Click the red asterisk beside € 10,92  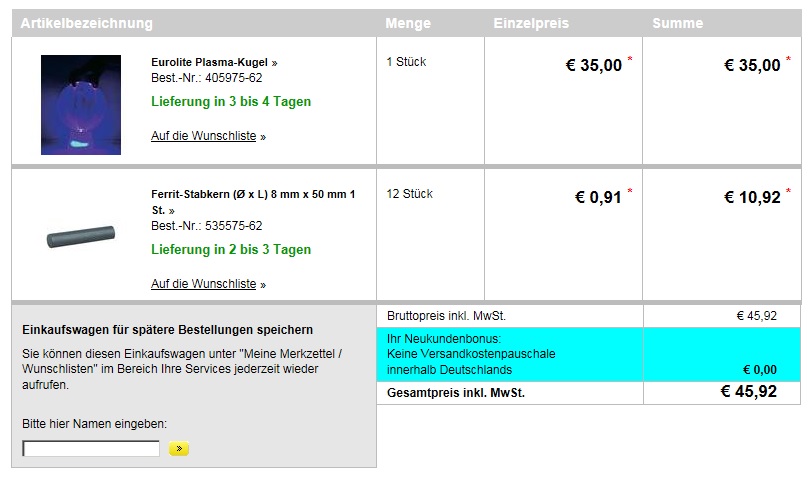click(788, 190)
